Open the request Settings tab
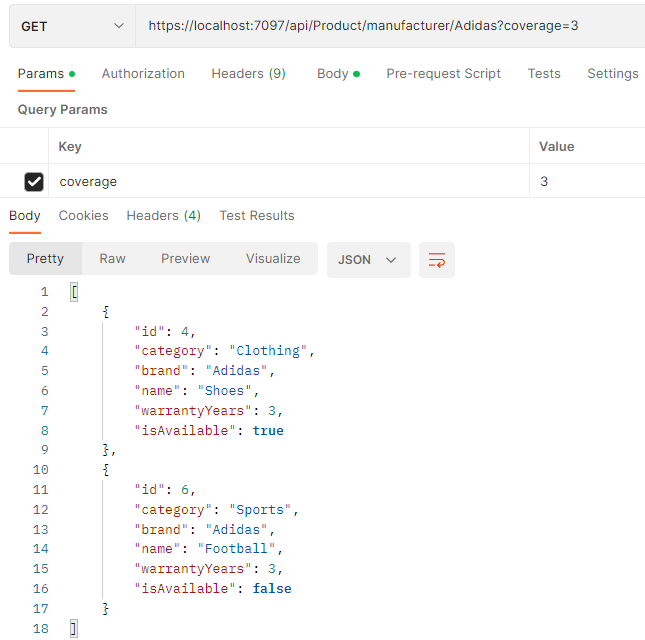The height and width of the screenshot is (640, 645). (612, 74)
